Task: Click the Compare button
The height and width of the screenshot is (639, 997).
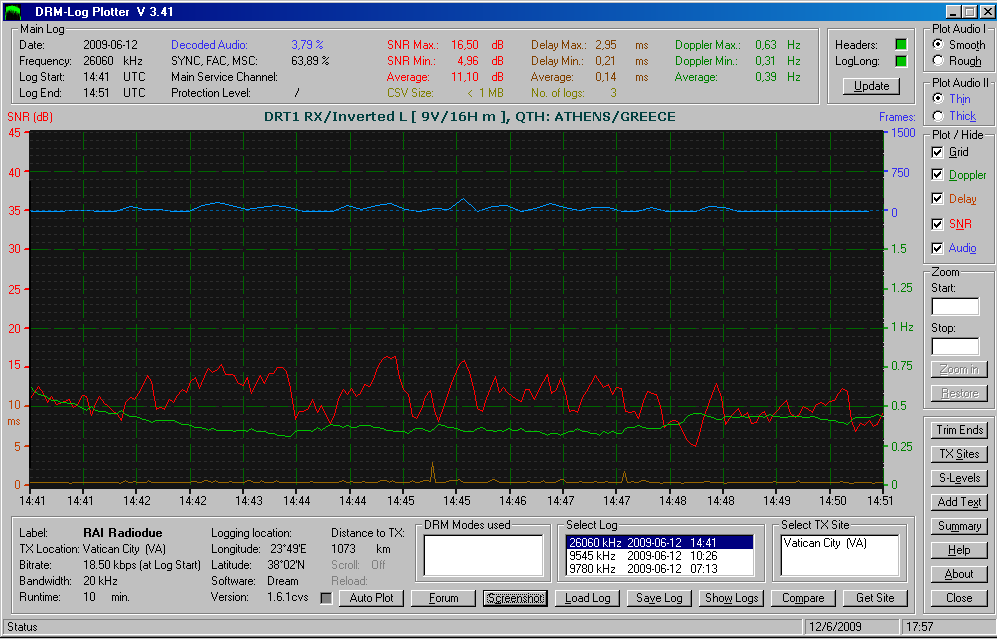Action: tap(803, 598)
